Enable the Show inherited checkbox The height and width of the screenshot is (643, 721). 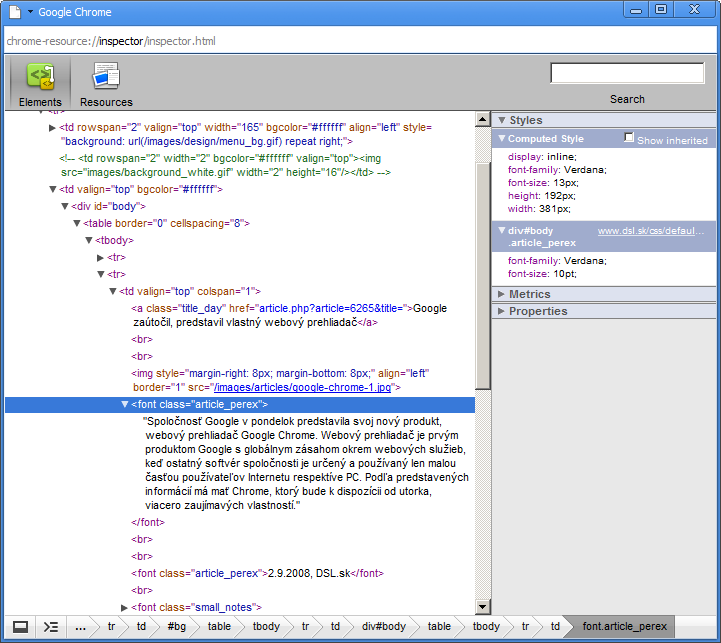coord(629,137)
